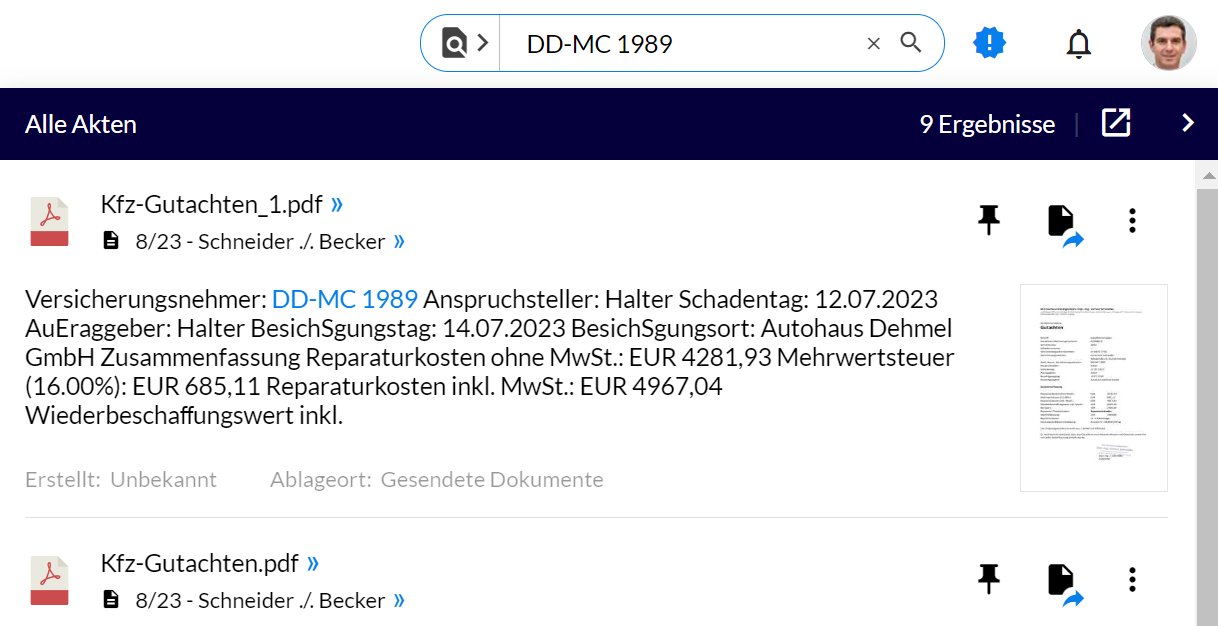The height and width of the screenshot is (626, 1218).
Task: Pin the Kfz-Gutachten.pdf result
Action: pos(988,579)
